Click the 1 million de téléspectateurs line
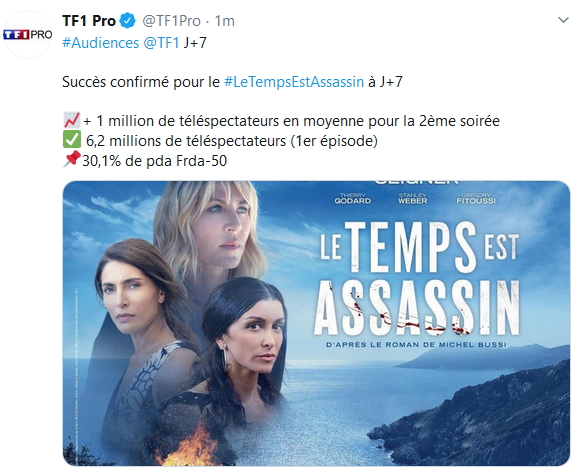Screen dimensions: 584x476 [x=292, y=121]
